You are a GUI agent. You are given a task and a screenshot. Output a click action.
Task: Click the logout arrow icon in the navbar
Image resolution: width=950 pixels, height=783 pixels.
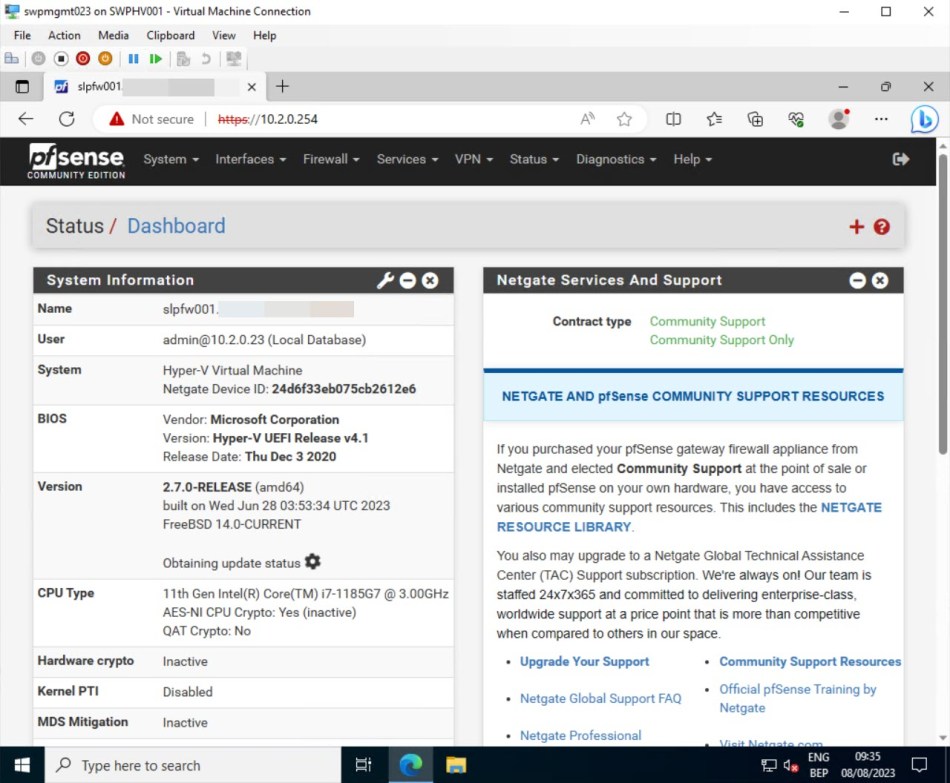pyautogui.click(x=900, y=158)
